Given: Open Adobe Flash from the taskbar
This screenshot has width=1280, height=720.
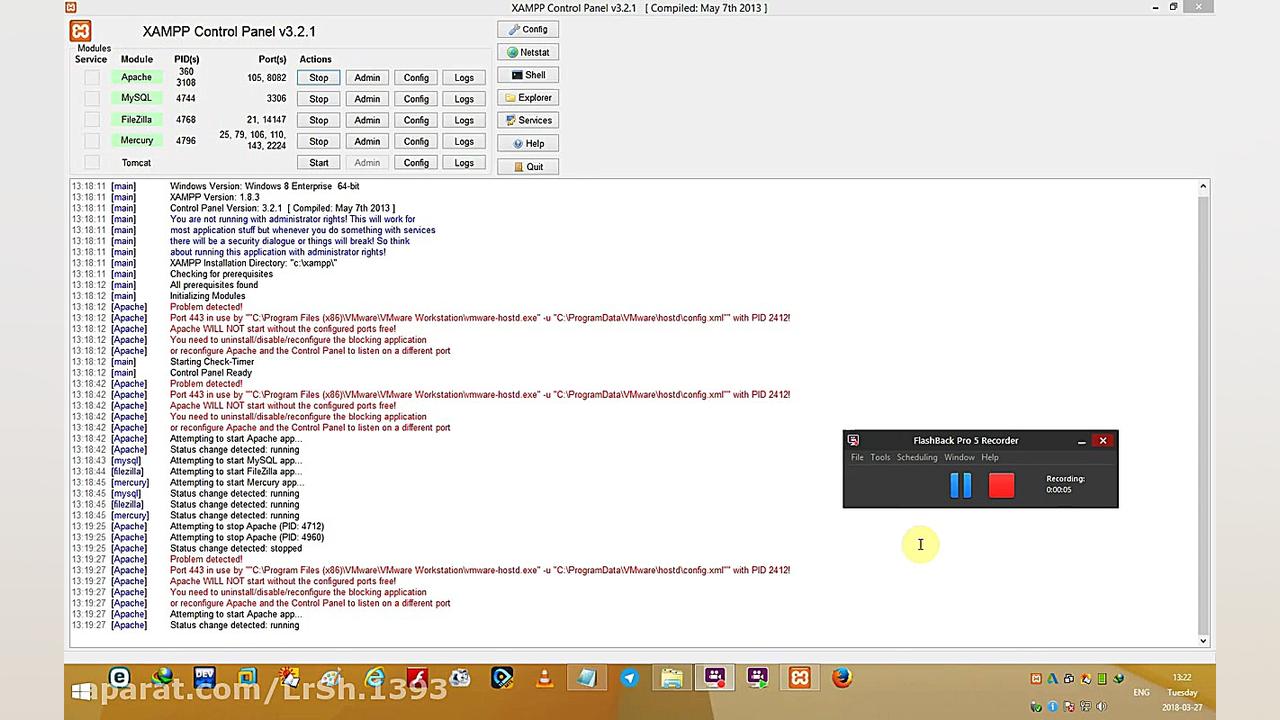Looking at the screenshot, I should tap(417, 678).
